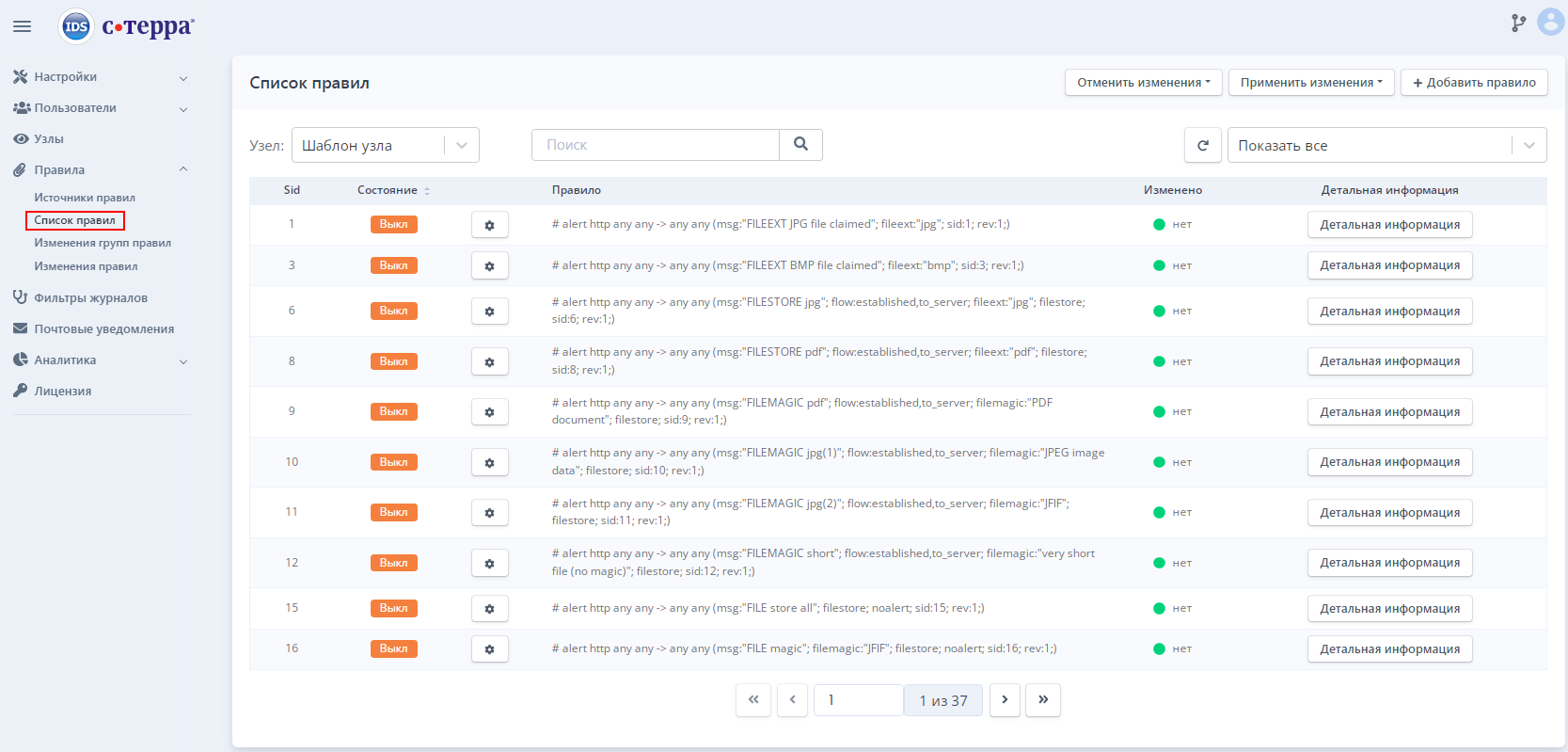The image size is (1568, 752).
Task: Open Изменения правил in the sidebar
Action: click(86, 266)
